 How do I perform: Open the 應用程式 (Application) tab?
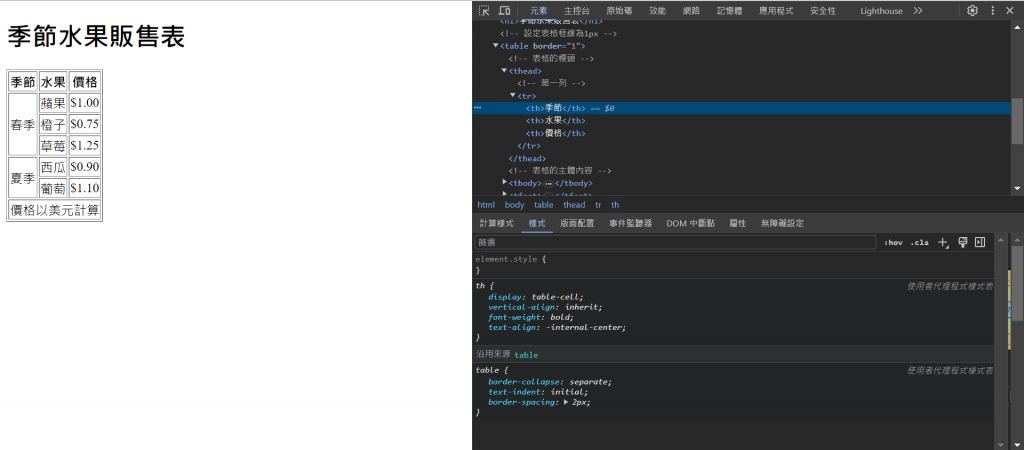point(776,11)
